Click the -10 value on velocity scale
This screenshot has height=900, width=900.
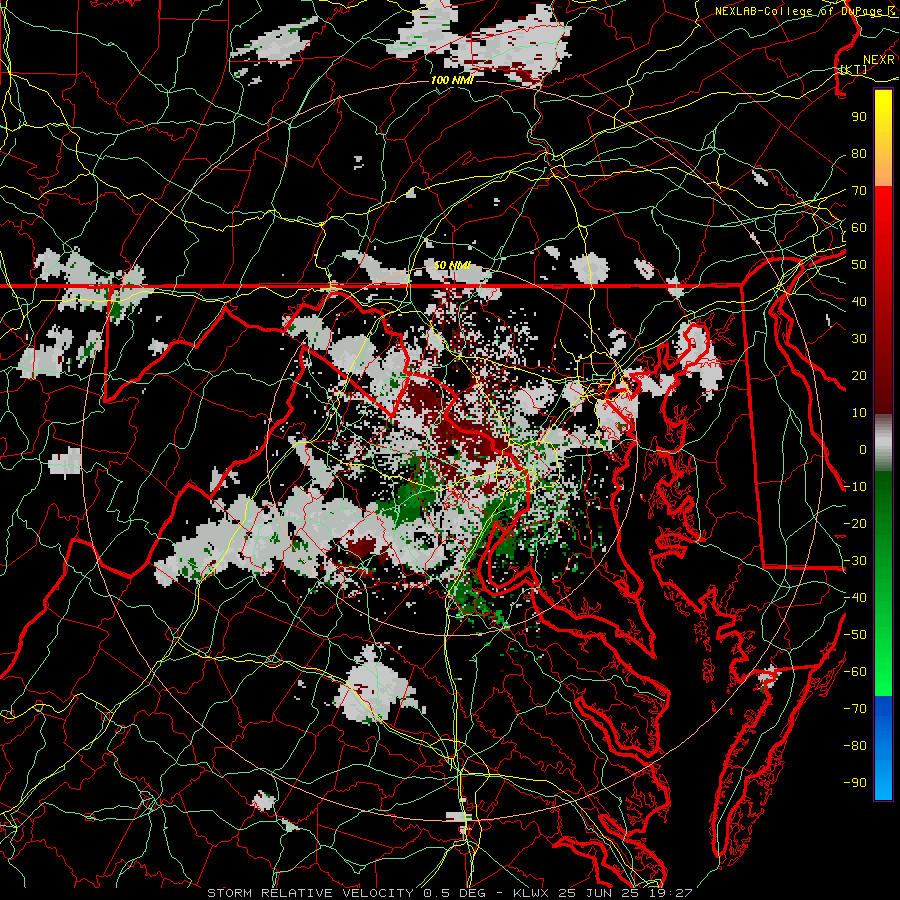click(x=855, y=487)
